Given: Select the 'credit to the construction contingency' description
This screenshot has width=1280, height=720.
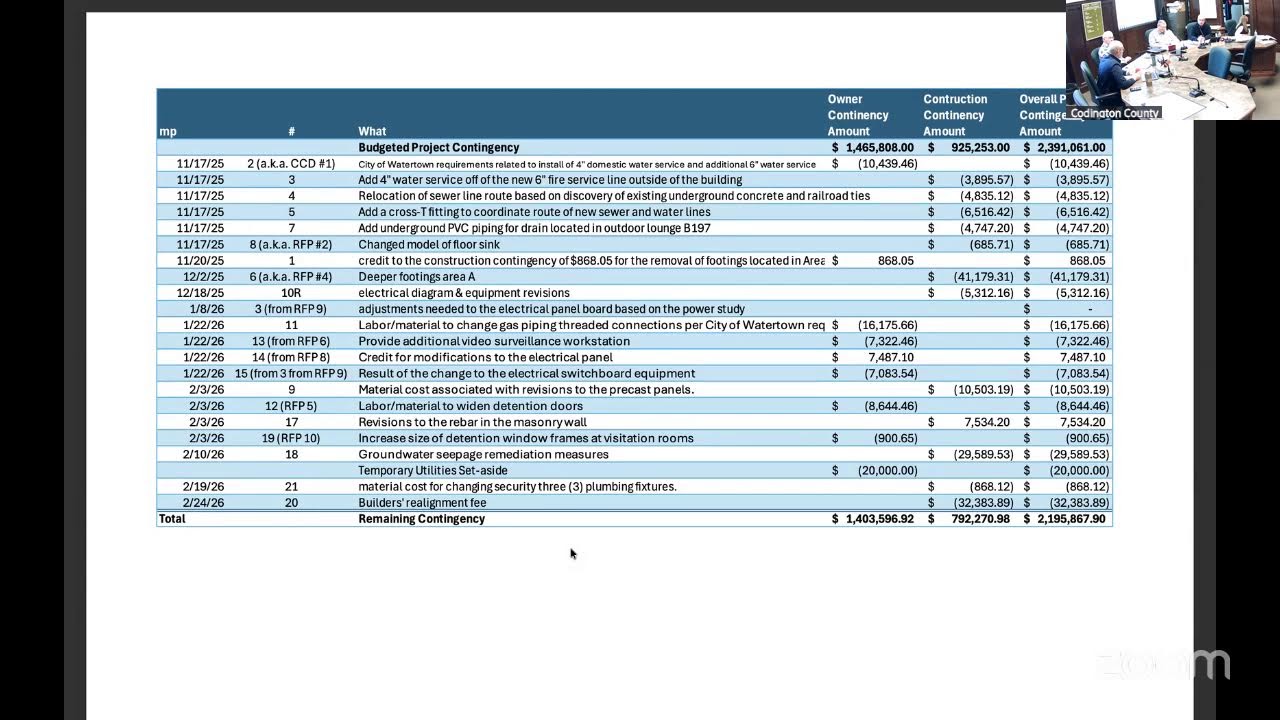Looking at the screenshot, I should 592,261.
